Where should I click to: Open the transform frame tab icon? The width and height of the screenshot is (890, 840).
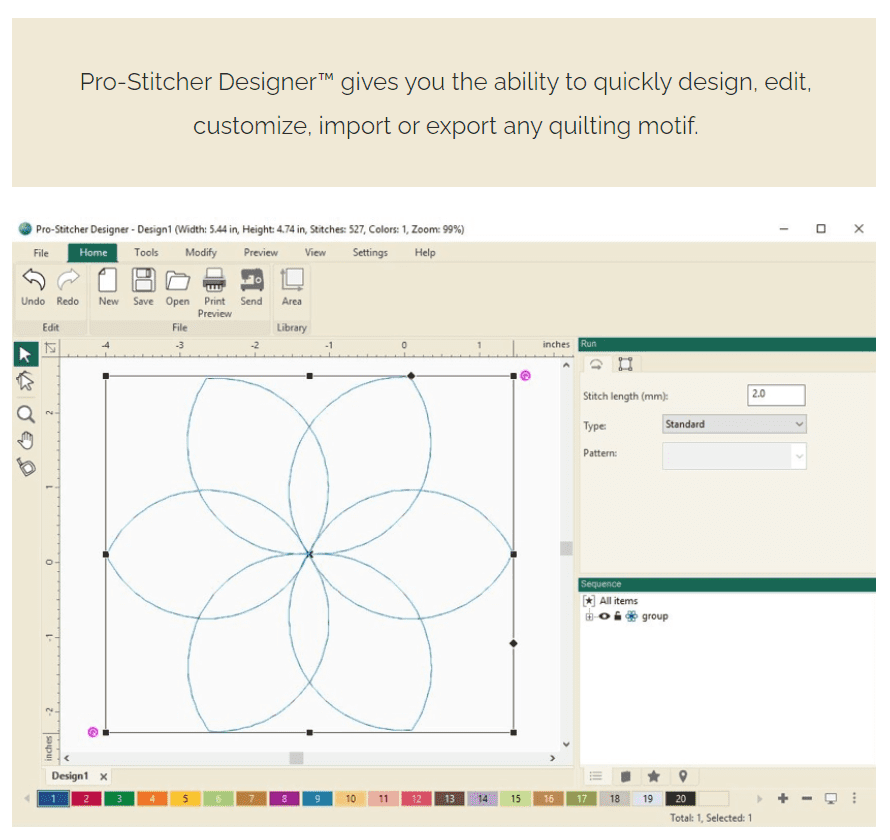pyautogui.click(x=625, y=364)
